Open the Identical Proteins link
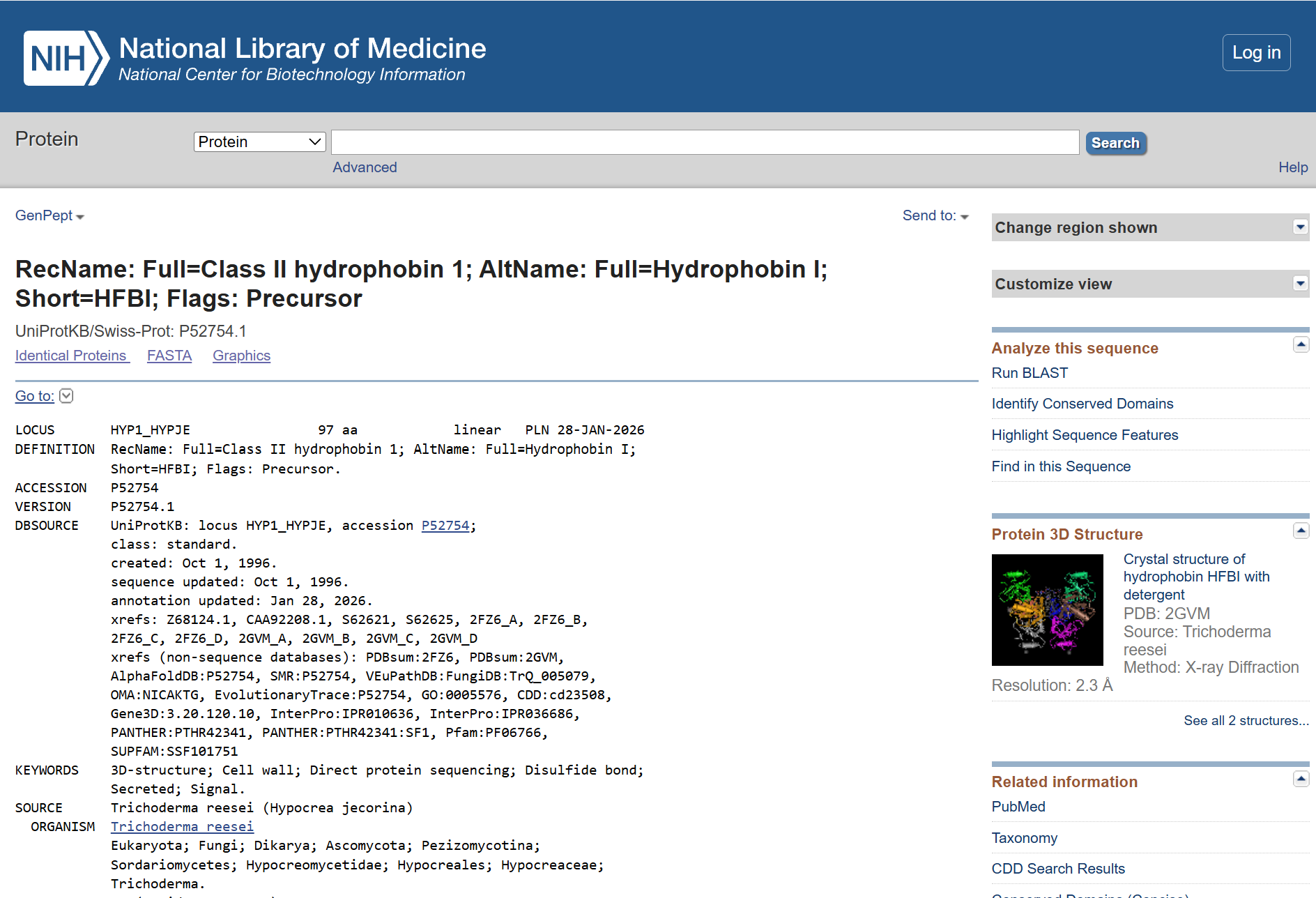Image resolution: width=1316 pixels, height=898 pixels. (x=72, y=356)
